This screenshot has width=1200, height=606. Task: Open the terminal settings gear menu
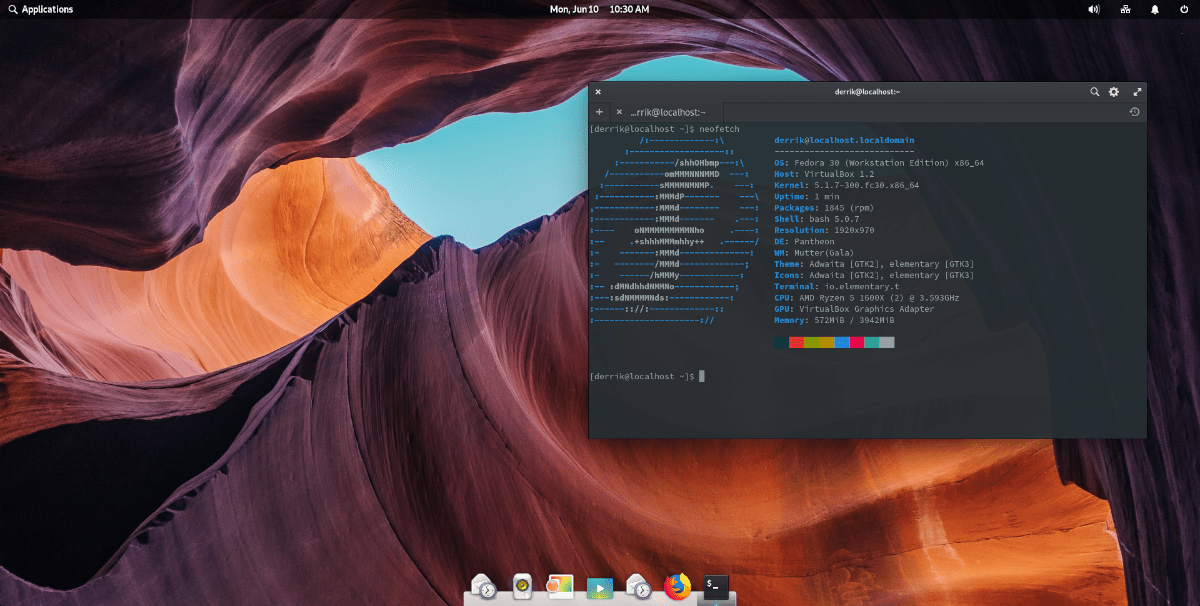pyautogui.click(x=1114, y=92)
